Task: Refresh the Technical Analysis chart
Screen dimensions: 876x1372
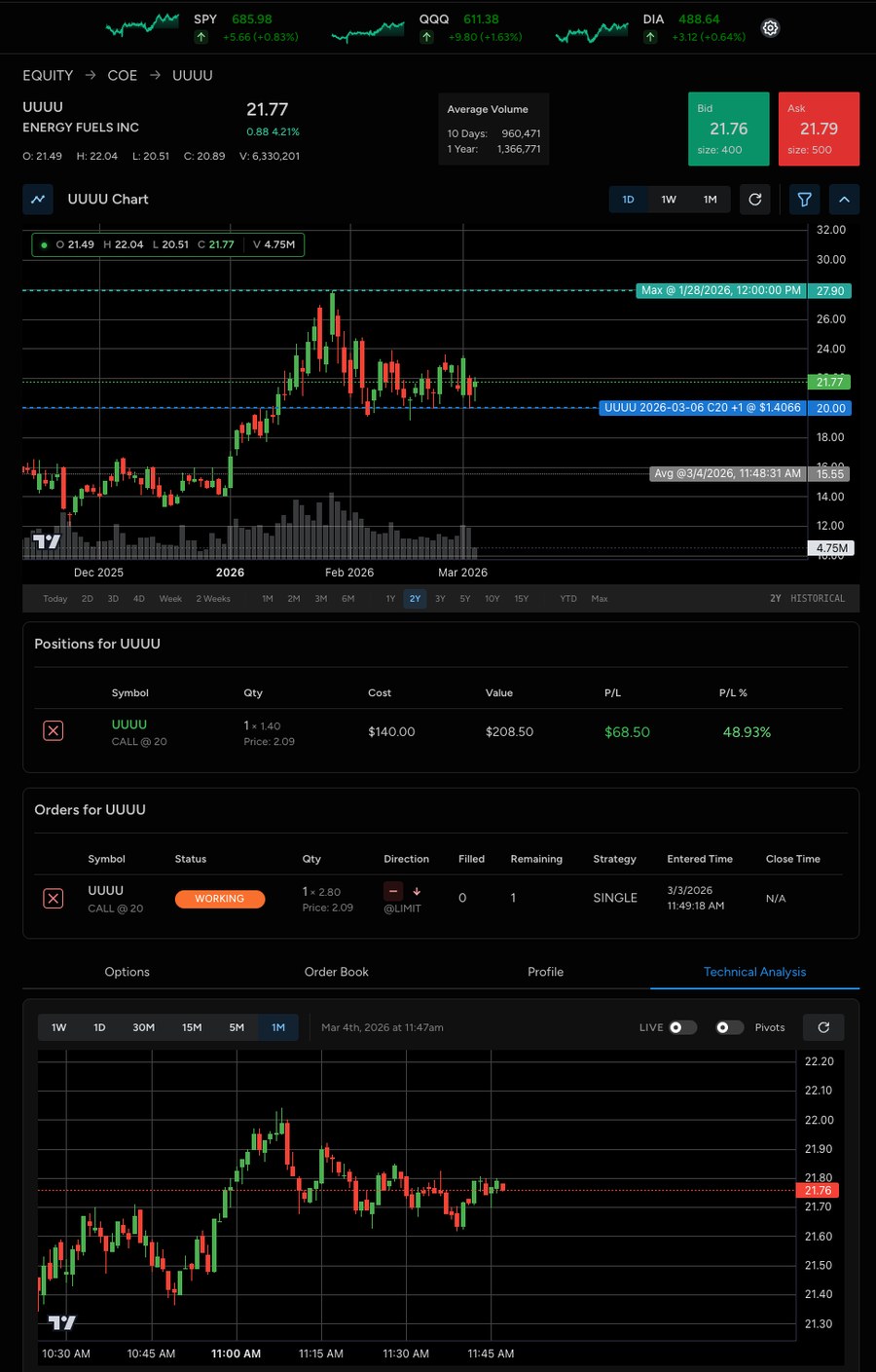Action: click(x=823, y=1026)
